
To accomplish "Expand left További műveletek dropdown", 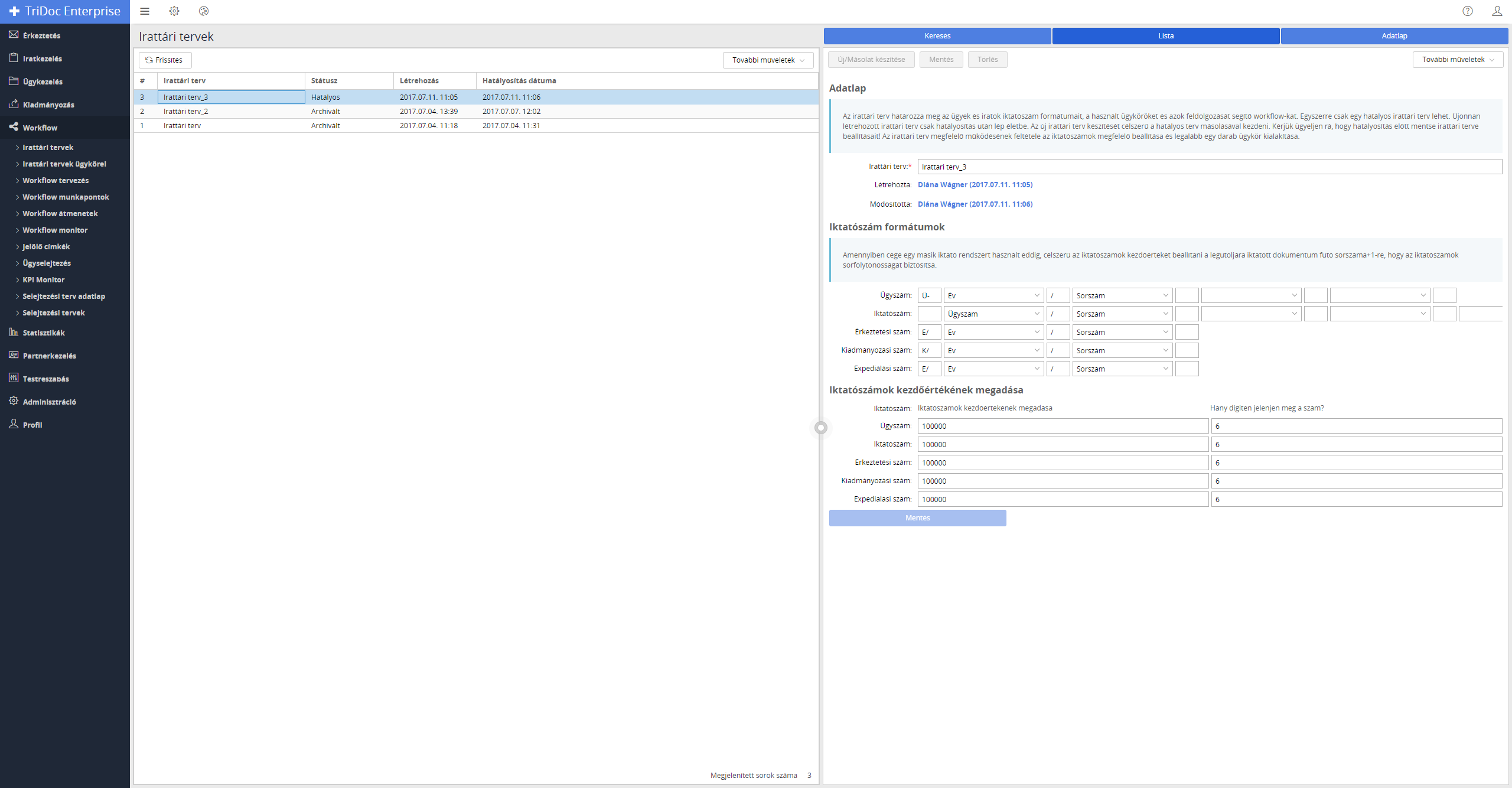I will [x=768, y=60].
